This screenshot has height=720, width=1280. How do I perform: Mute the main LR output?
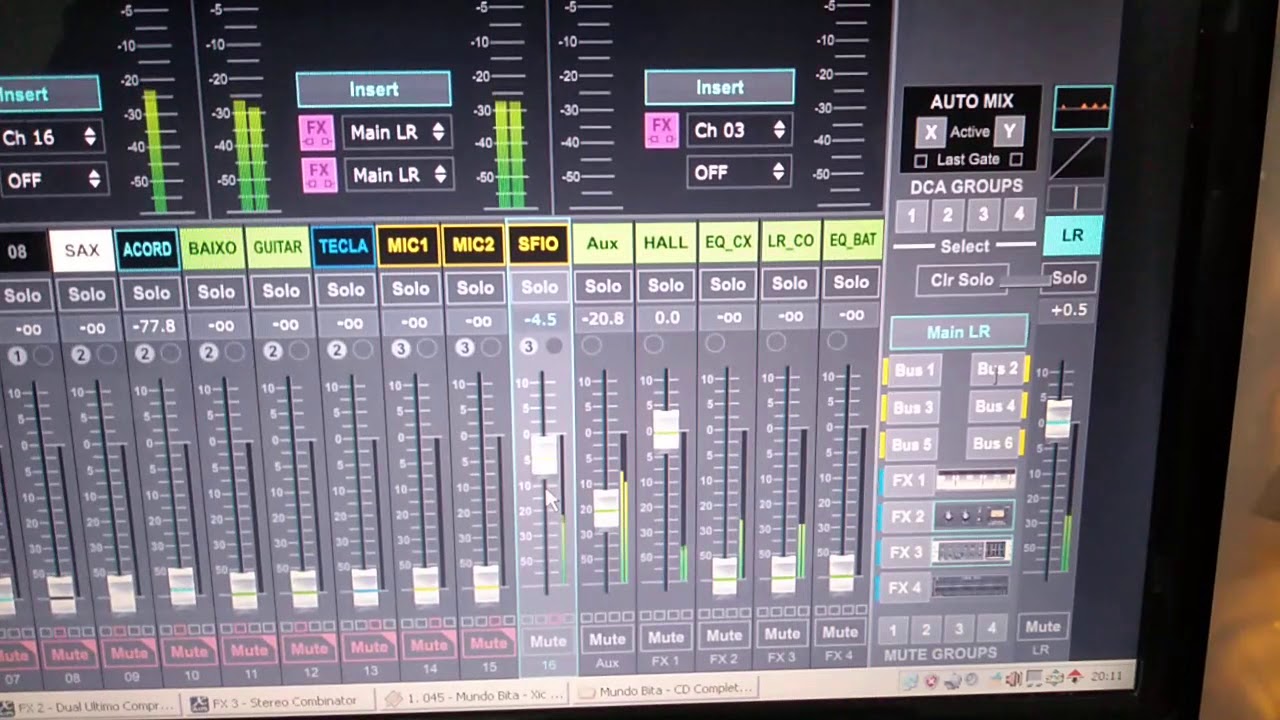(1042, 627)
